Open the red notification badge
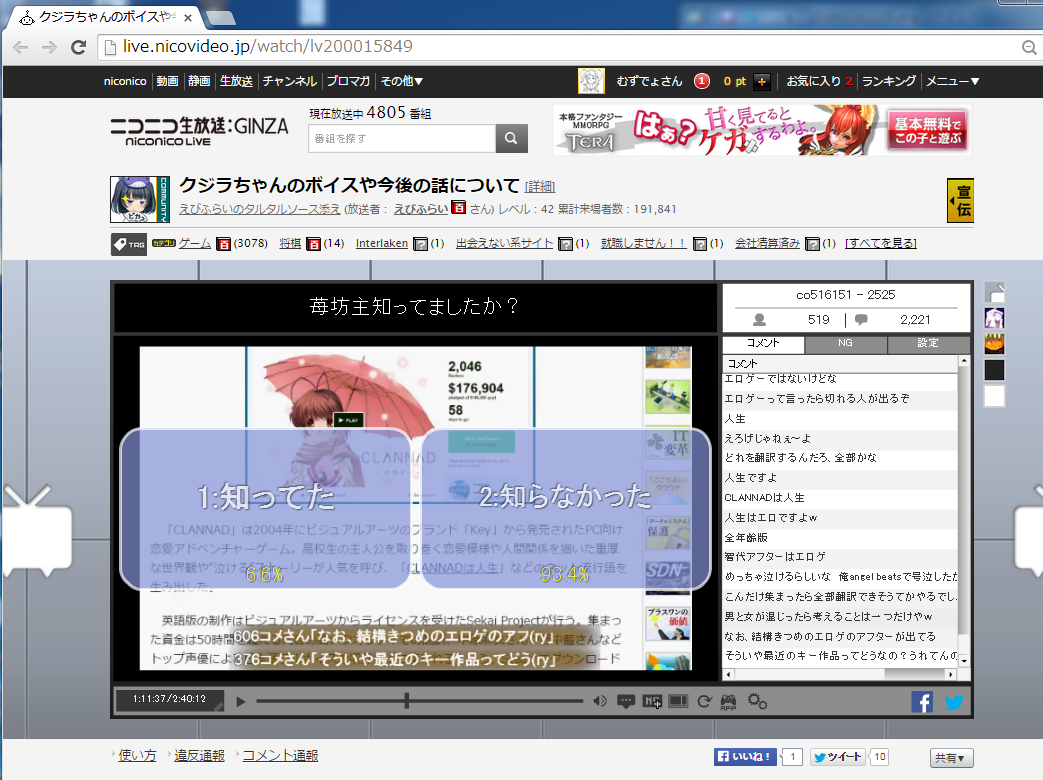The image size is (1043, 780). pos(701,81)
